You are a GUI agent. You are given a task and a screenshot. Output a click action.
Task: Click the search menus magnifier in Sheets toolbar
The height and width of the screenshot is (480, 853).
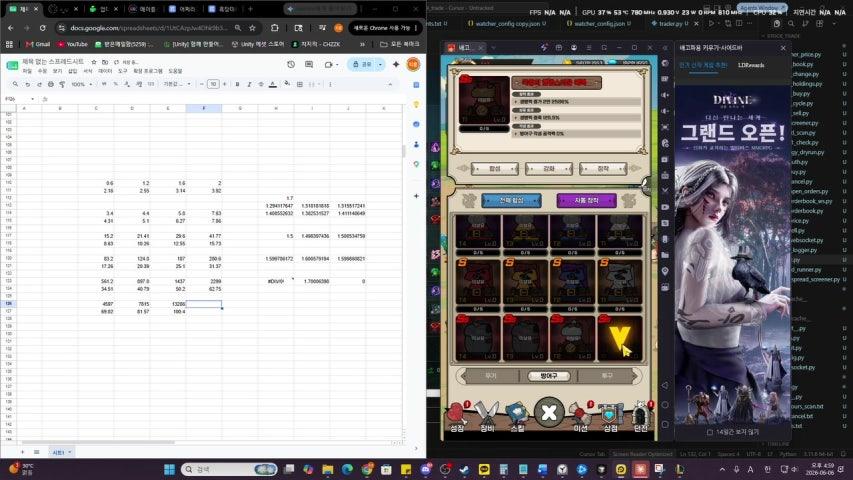(15, 84)
